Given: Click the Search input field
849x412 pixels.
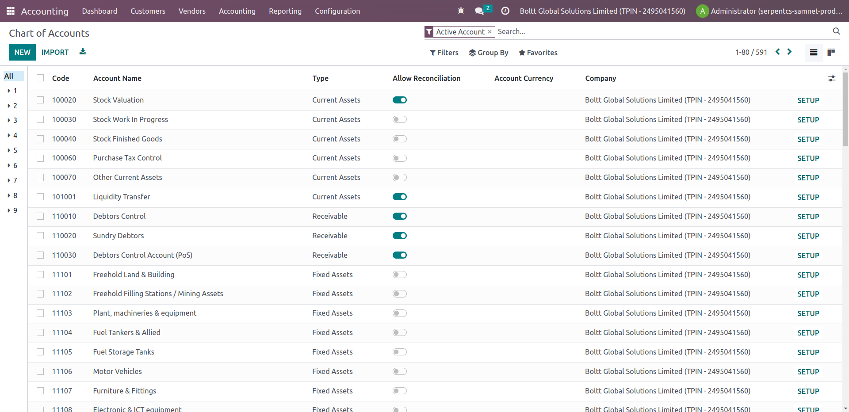Looking at the screenshot, I should pos(663,32).
